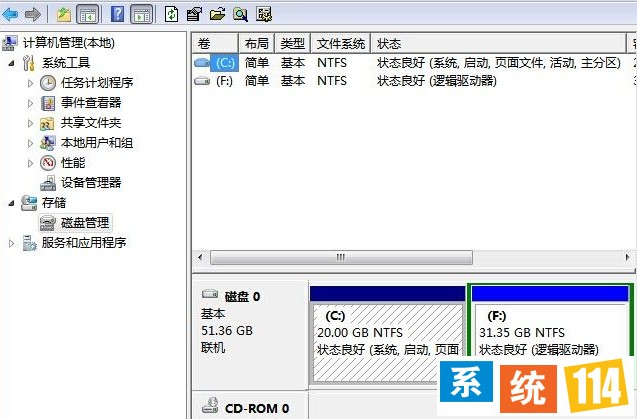The height and width of the screenshot is (419, 637).
Task: Select the 磁盘 0 disk label
Action: 242,296
